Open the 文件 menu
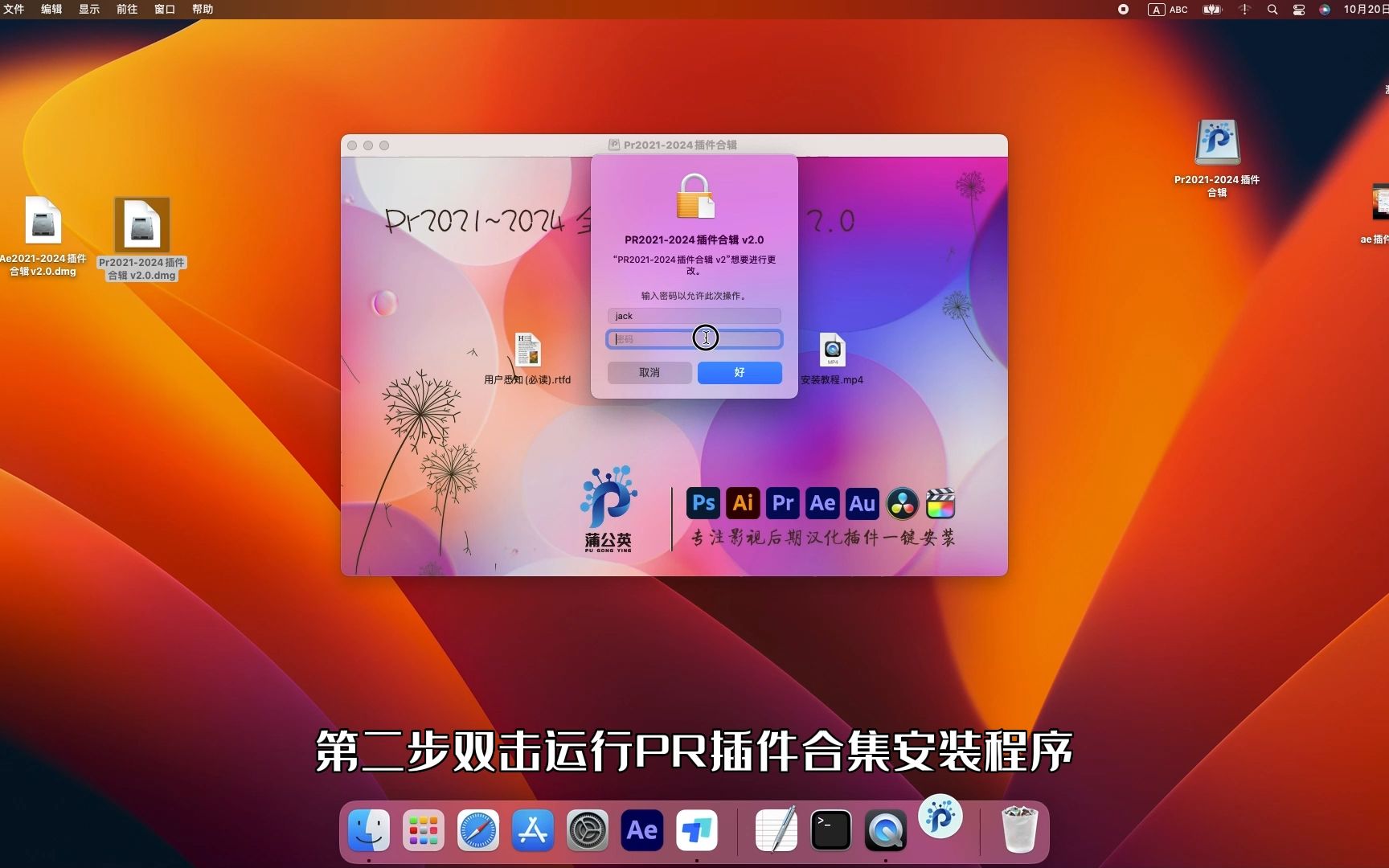Screen dimensions: 1389x868 click(x=14, y=10)
